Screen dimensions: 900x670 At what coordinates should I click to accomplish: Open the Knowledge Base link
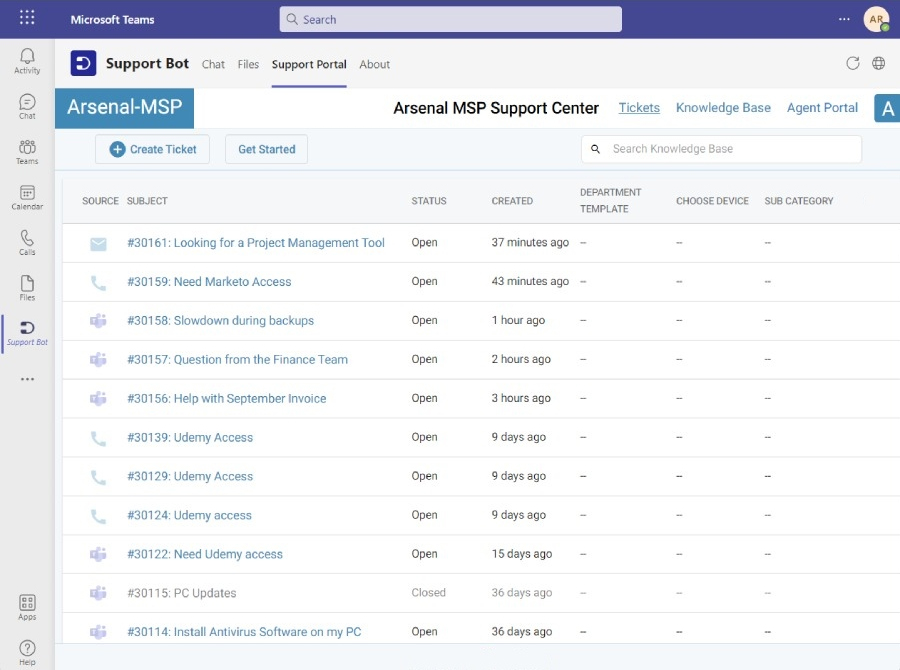pos(723,107)
